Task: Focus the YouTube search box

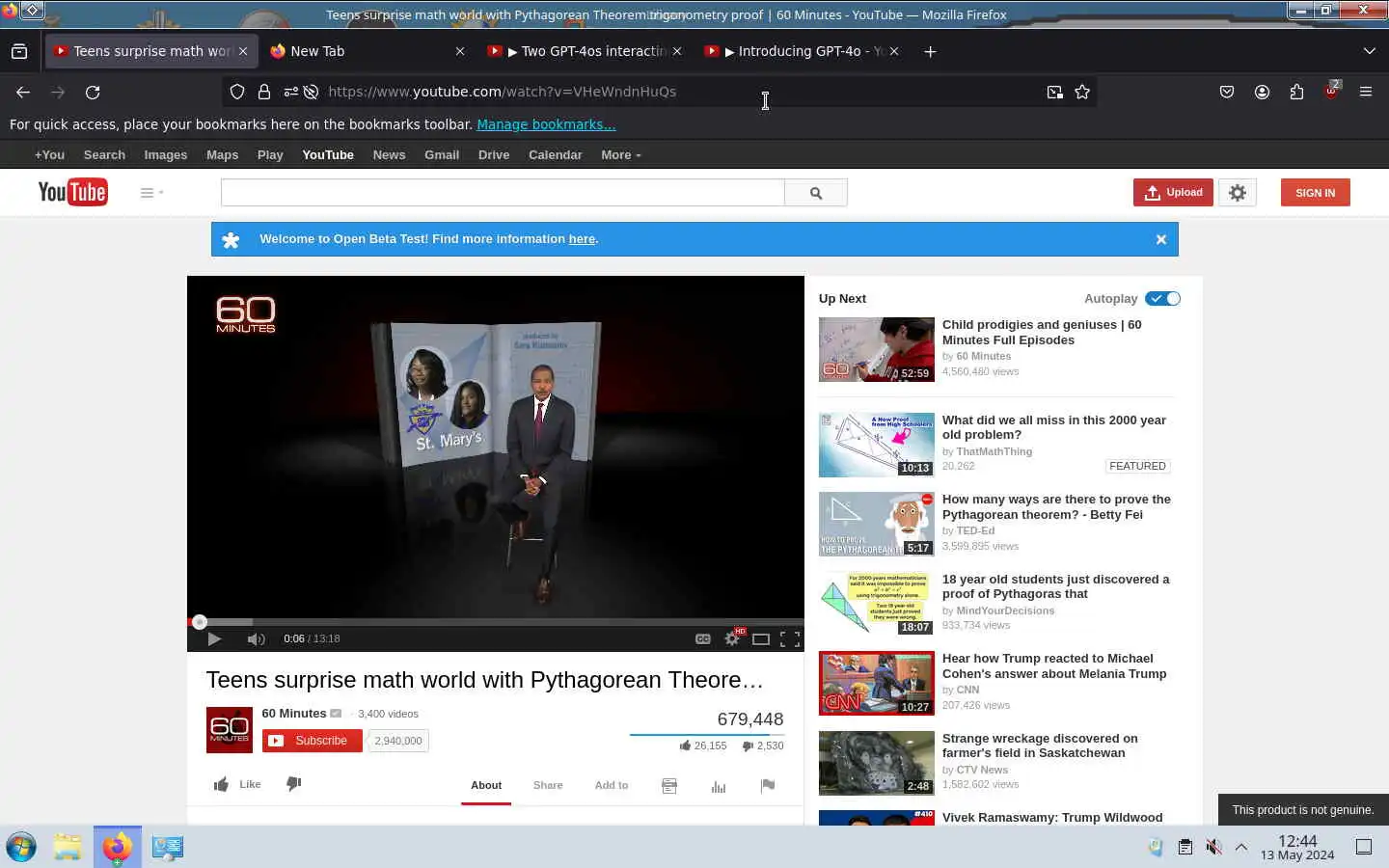Action: [503, 193]
